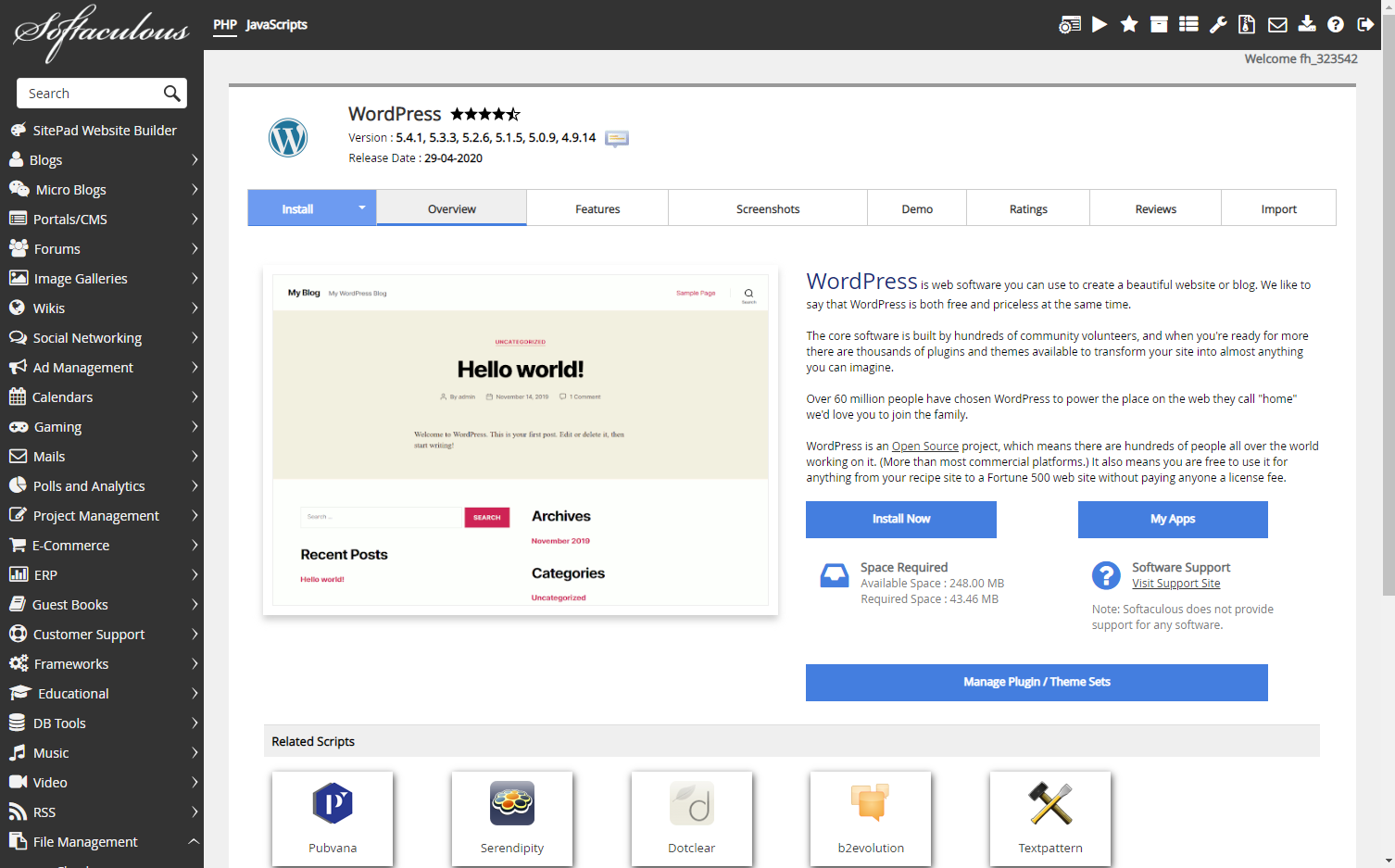Click the Software Support question mark icon
Image resolution: width=1395 pixels, height=868 pixels.
pyautogui.click(x=1106, y=575)
